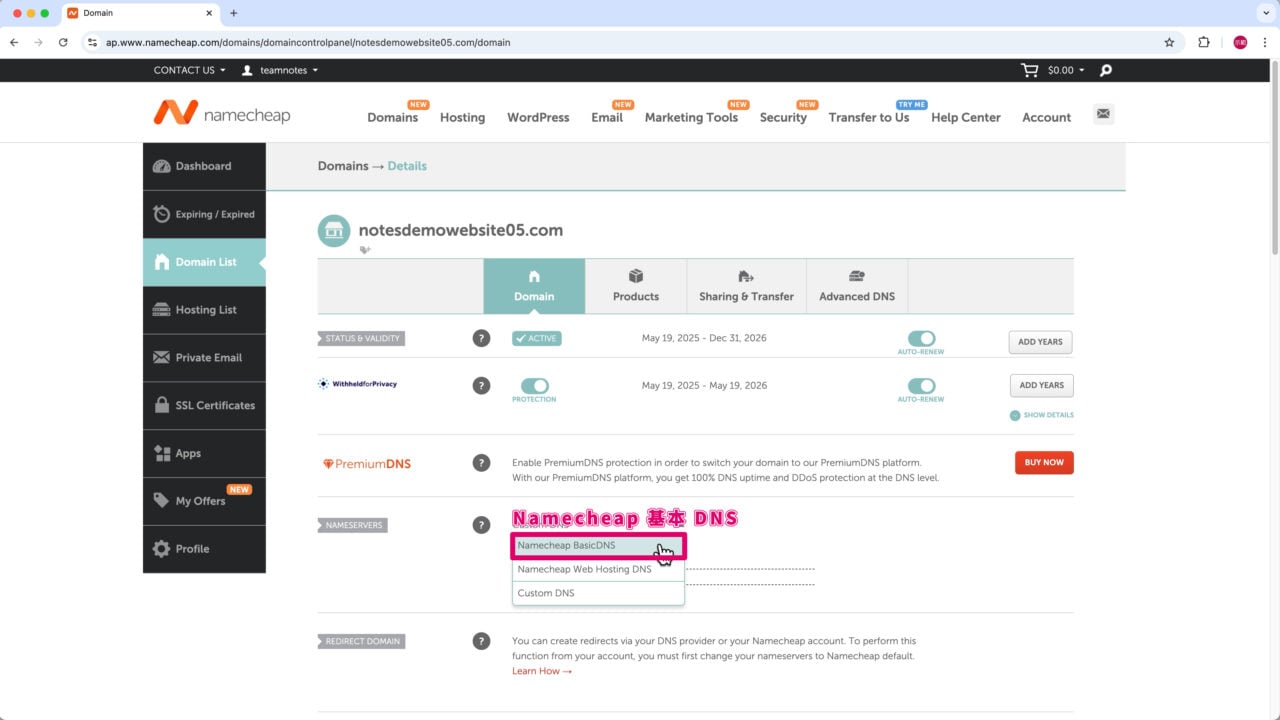
Task: Open the Dashboard from the sidebar
Action: (x=204, y=166)
